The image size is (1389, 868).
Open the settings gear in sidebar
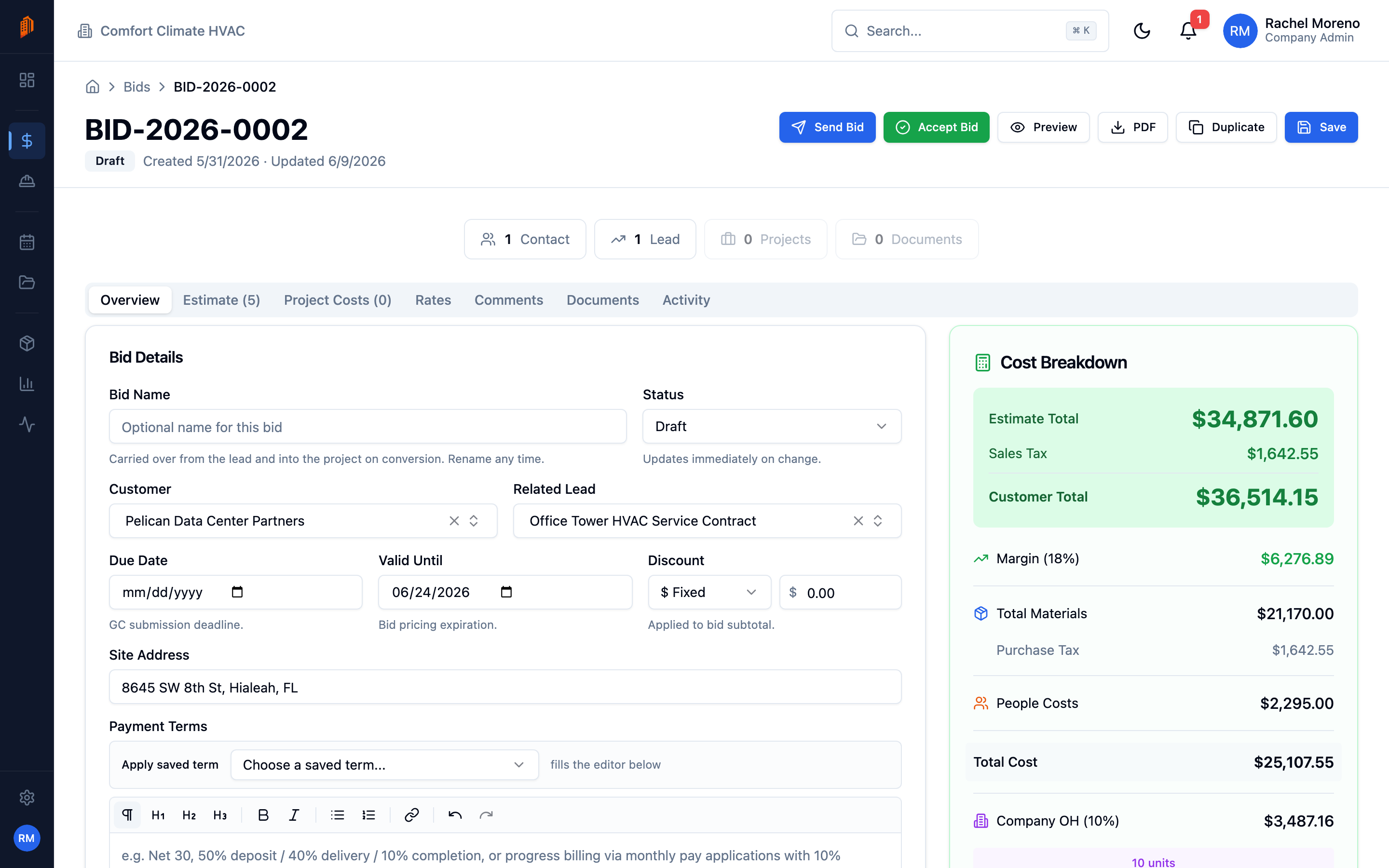27,798
